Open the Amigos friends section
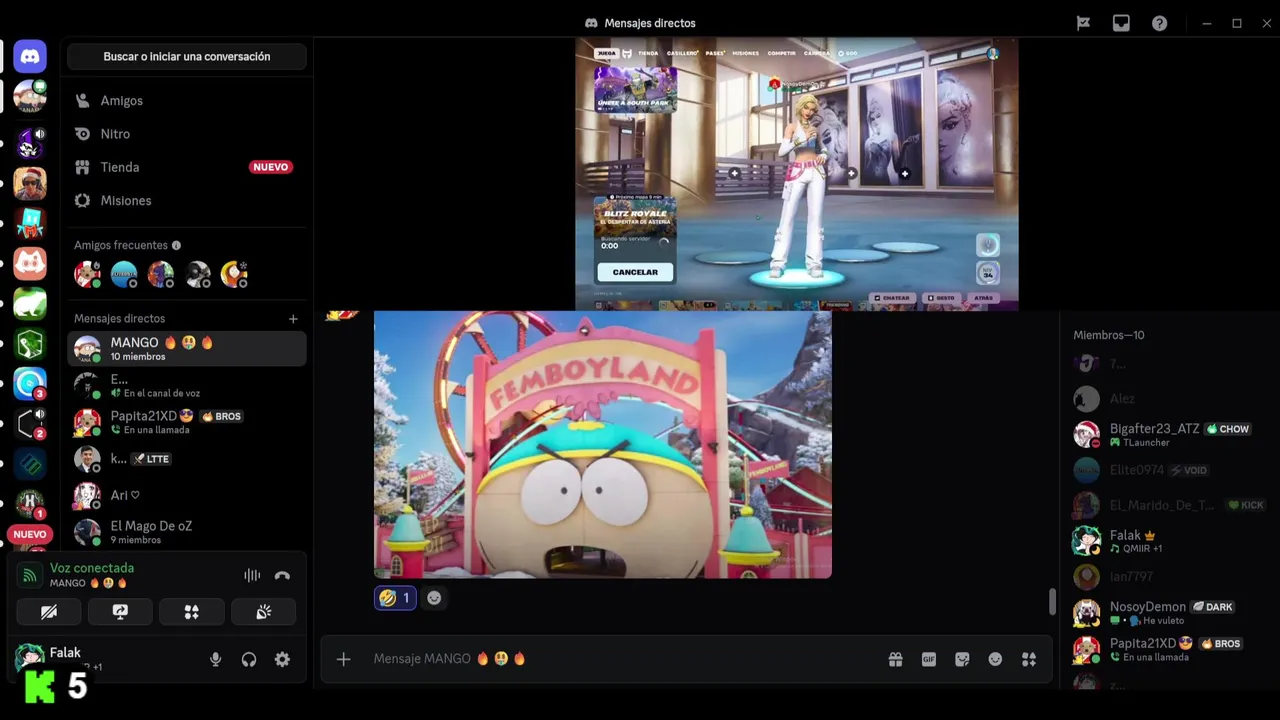 tap(187, 101)
